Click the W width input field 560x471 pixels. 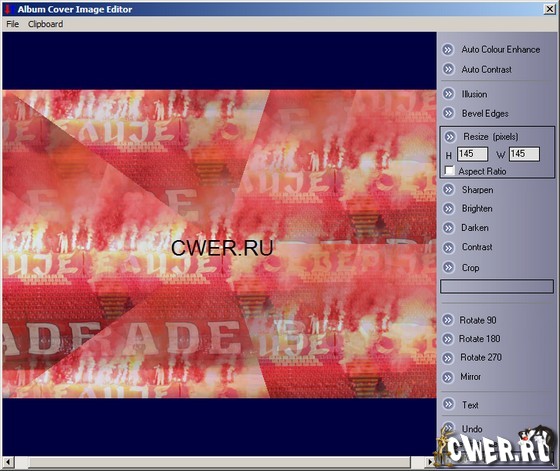click(x=524, y=154)
